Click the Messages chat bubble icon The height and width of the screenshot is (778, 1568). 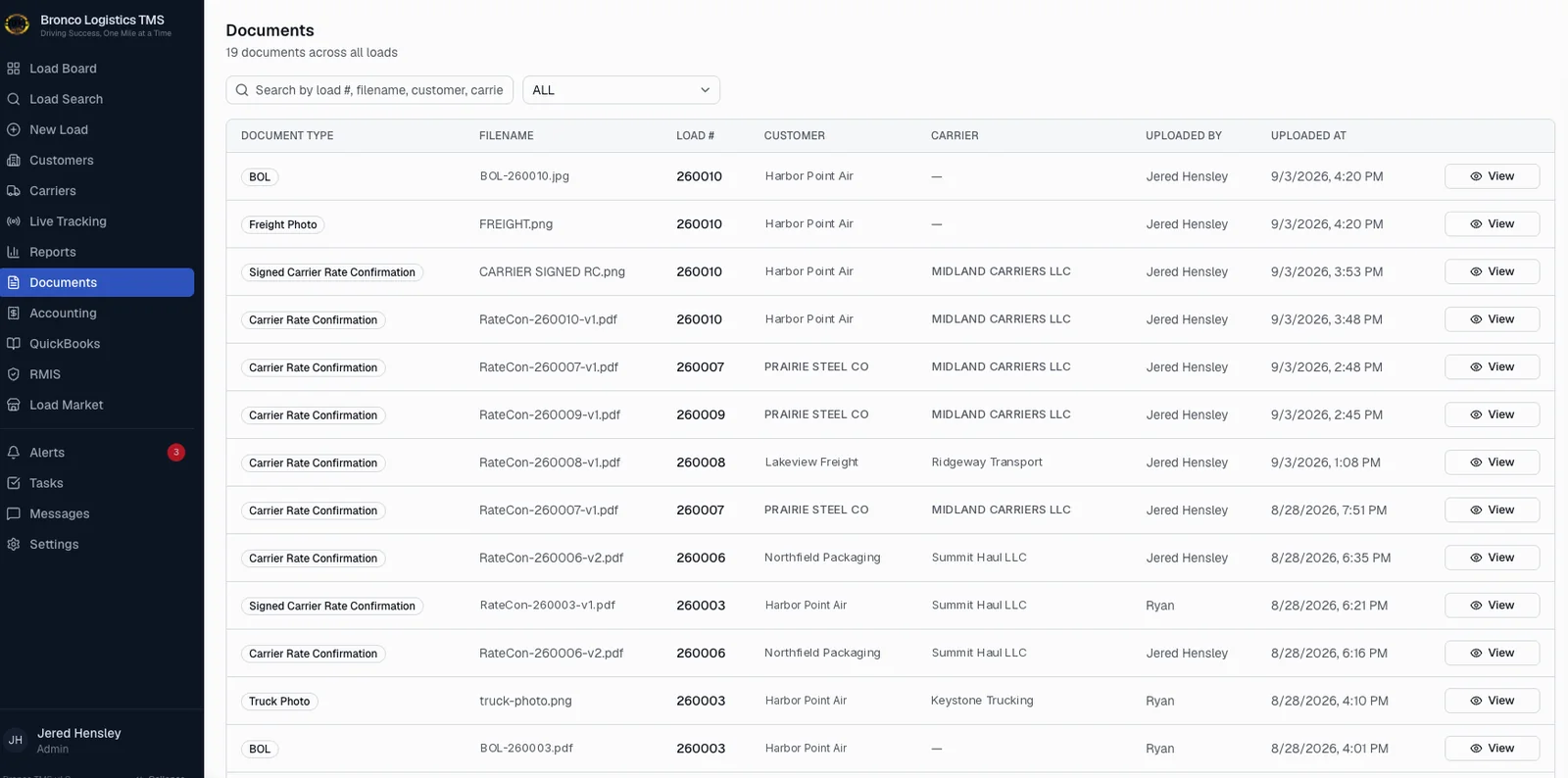(x=14, y=513)
